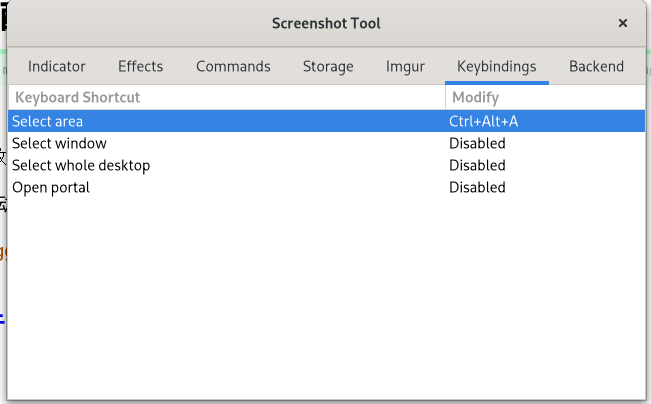Pick the Open portal row
The width and height of the screenshot is (651, 404).
click(x=326, y=187)
